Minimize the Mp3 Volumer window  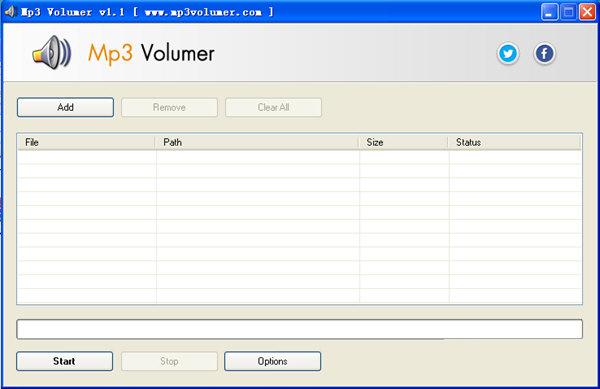[x=549, y=12]
